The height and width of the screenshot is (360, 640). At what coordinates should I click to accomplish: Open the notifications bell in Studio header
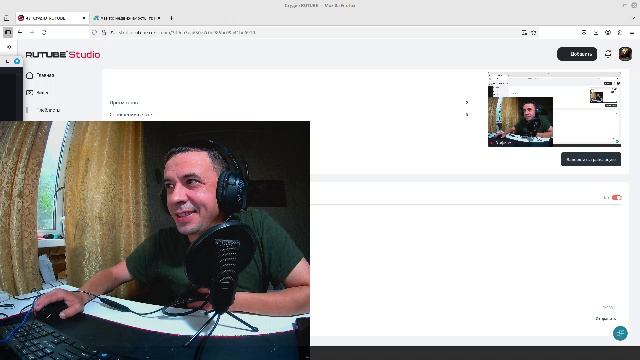(608, 54)
